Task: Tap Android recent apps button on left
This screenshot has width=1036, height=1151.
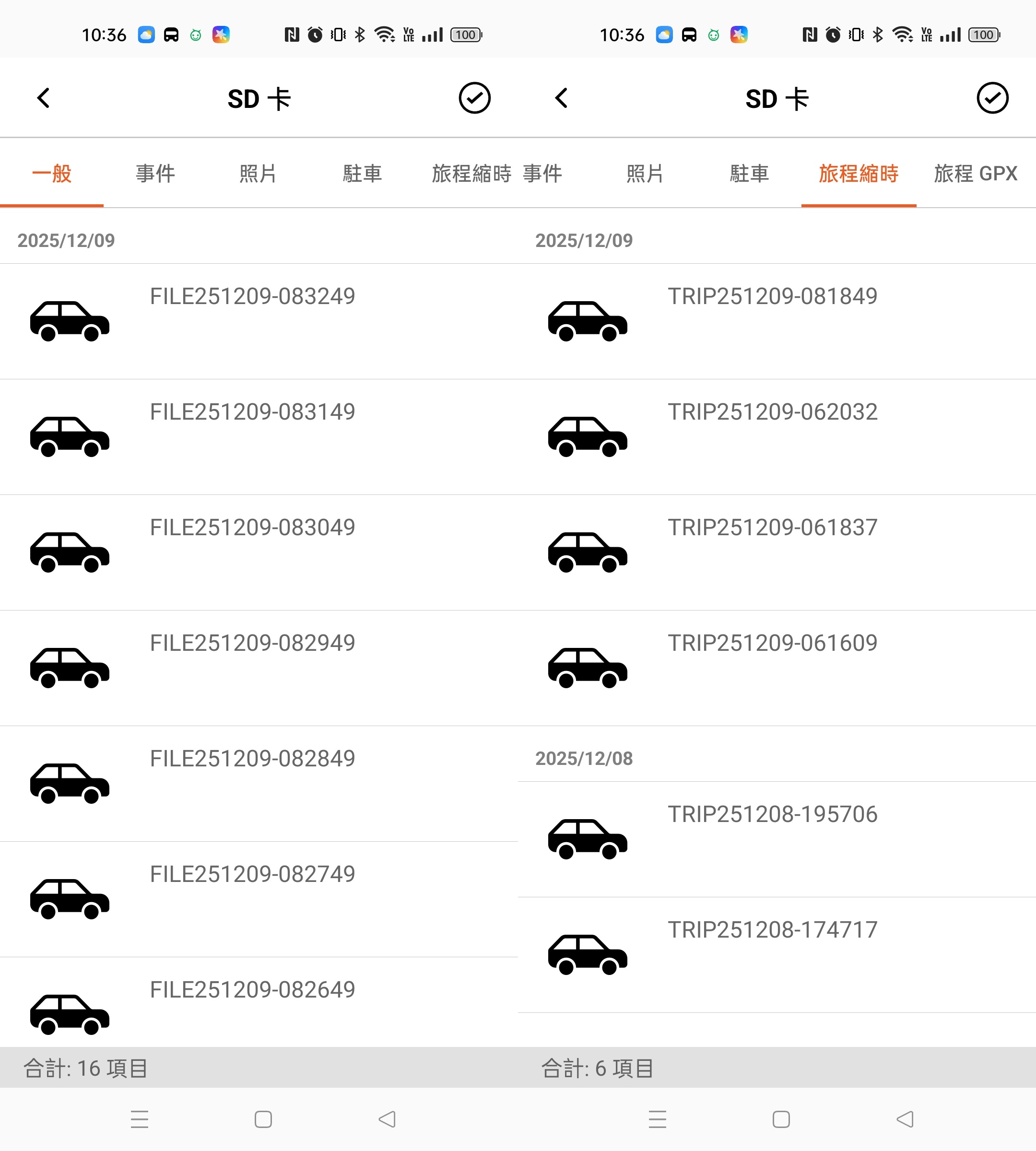Action: coord(140,1119)
